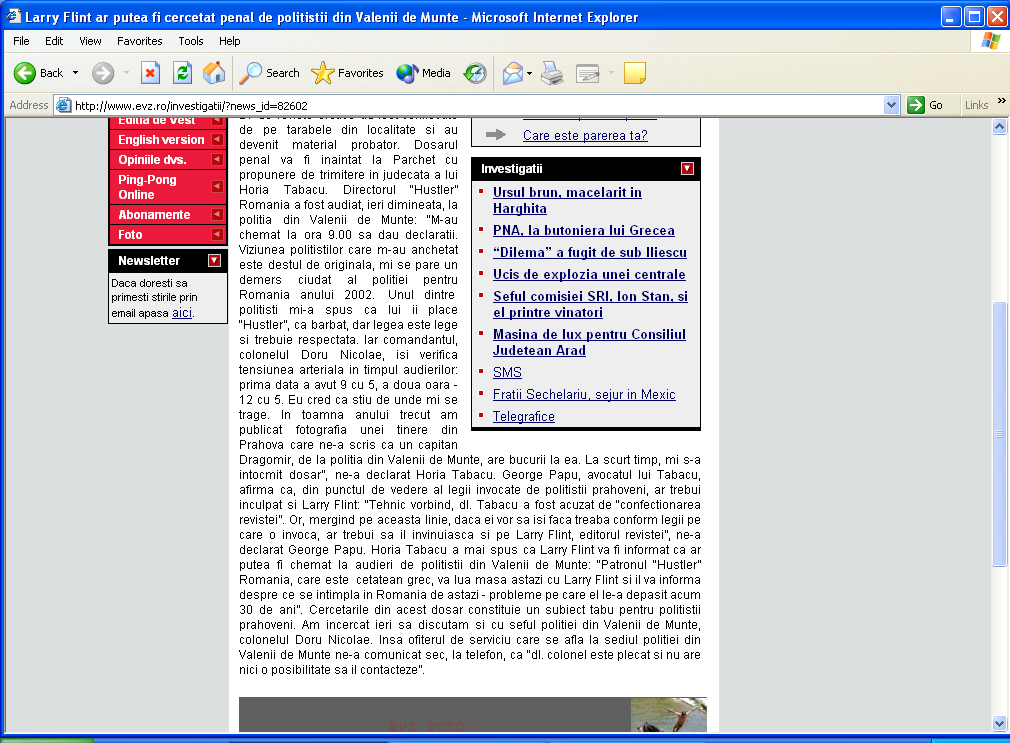Click the Windows flag logo throbber
The width and height of the screenshot is (1010, 743).
point(990,41)
